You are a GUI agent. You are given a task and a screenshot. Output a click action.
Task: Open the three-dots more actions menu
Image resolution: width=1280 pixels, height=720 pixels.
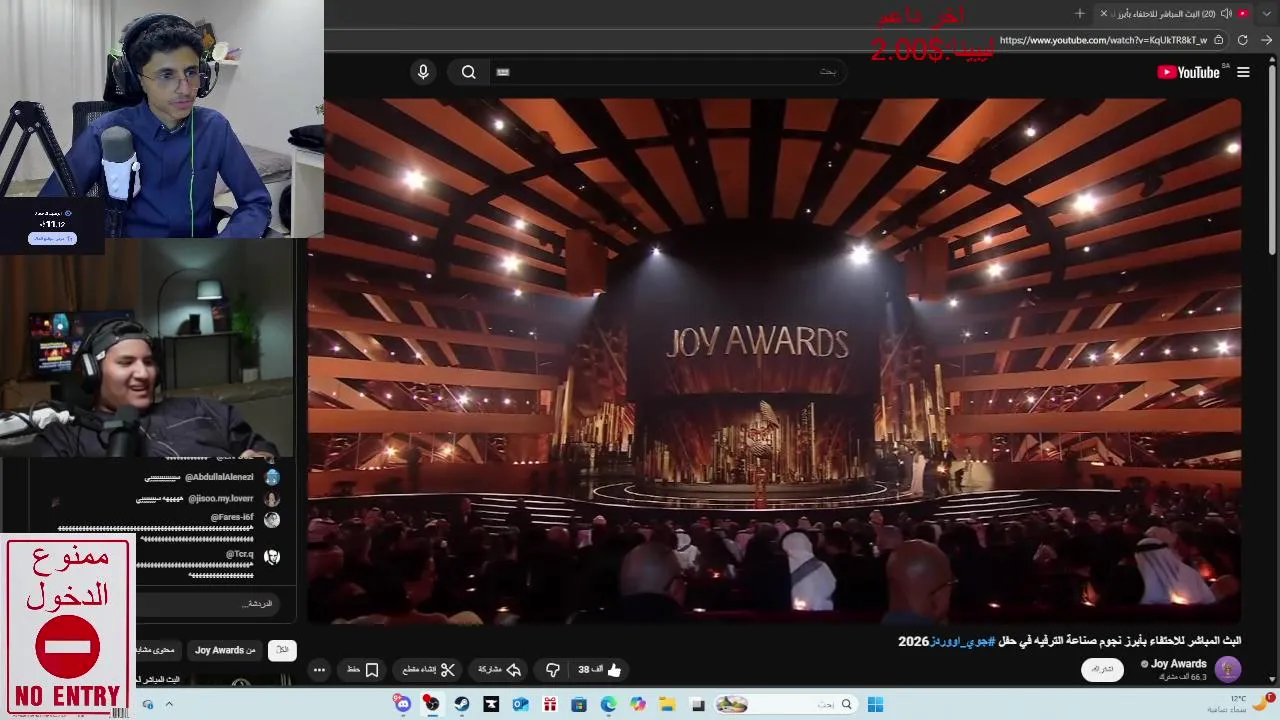pyautogui.click(x=319, y=670)
